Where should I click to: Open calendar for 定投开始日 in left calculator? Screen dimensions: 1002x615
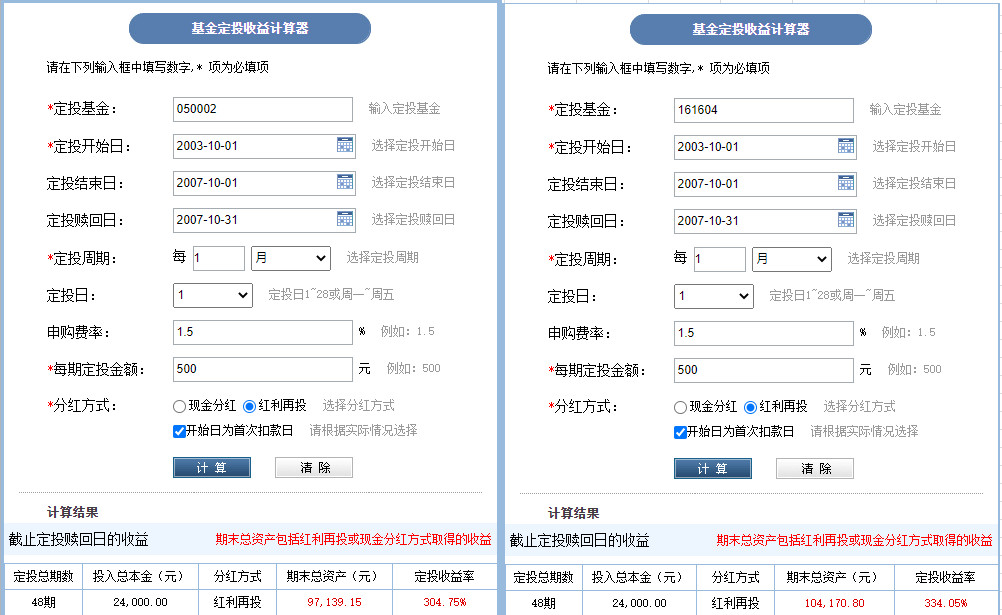345,145
